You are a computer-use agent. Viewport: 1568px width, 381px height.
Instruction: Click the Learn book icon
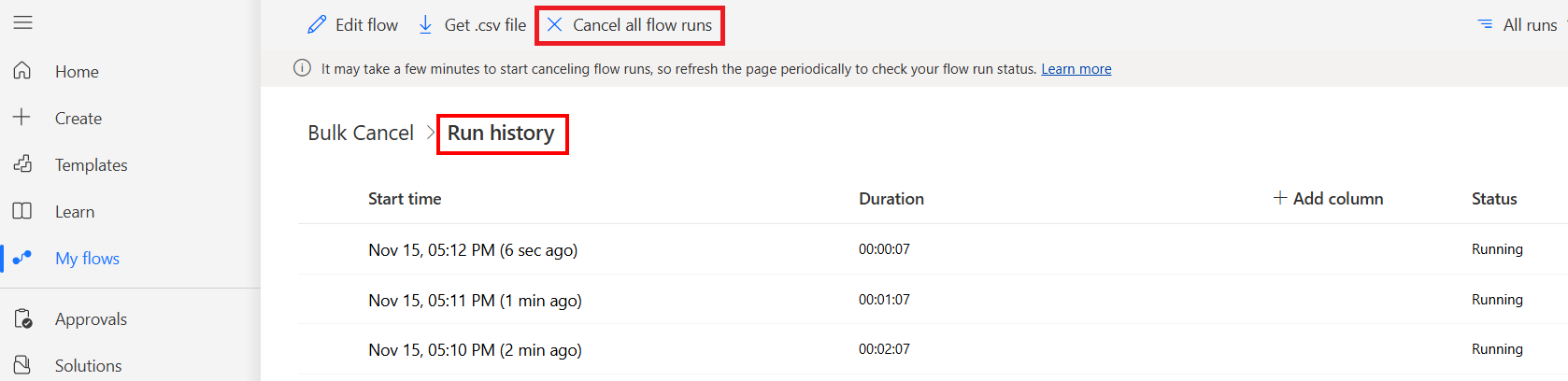coord(22,211)
